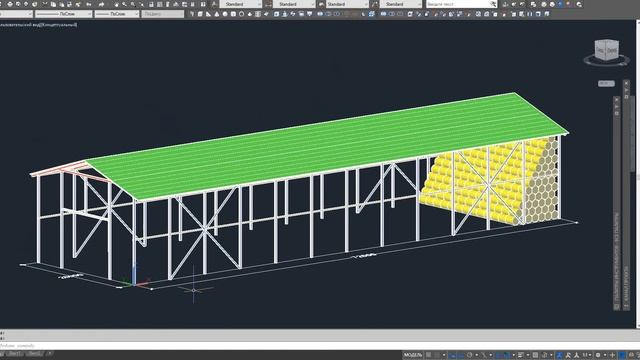Open the Multileader Style manager icon

374,4
